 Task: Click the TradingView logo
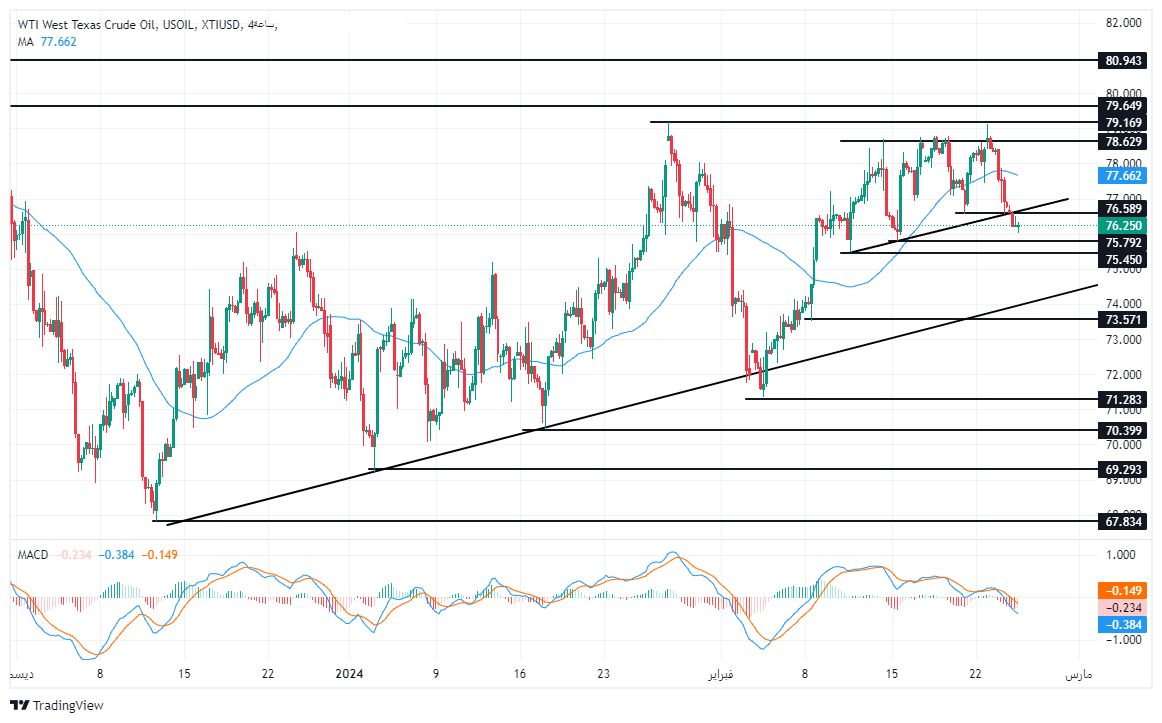(x=56, y=705)
